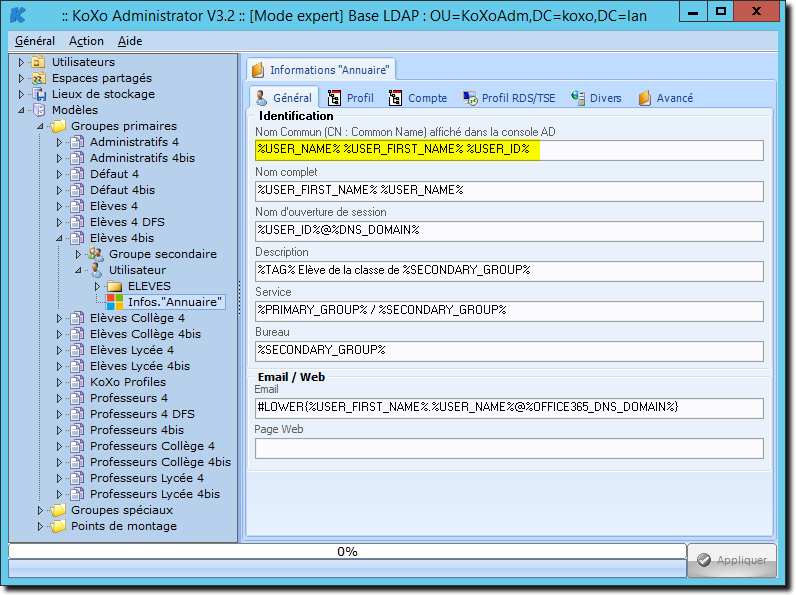Click the ELEVES folder icon
The height and width of the screenshot is (595, 796).
115,286
